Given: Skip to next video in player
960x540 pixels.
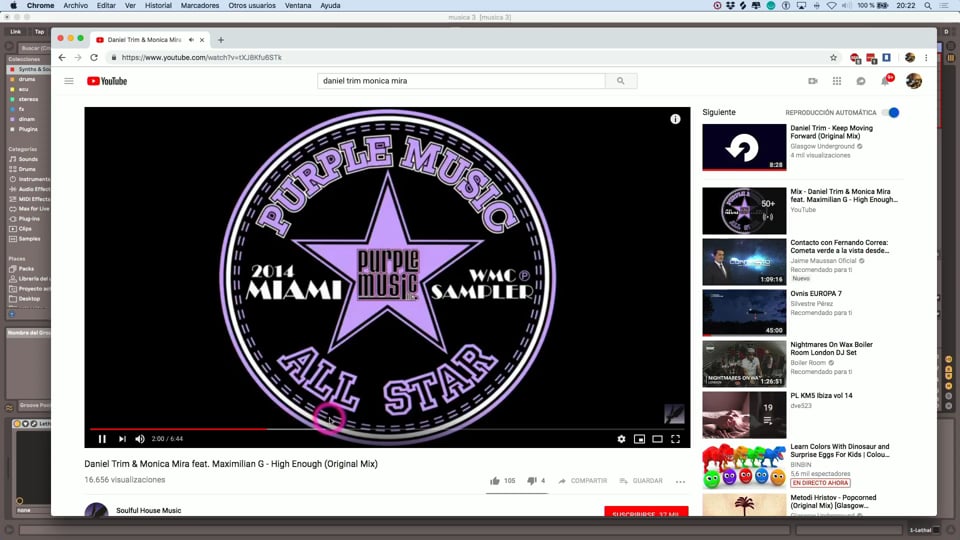Looking at the screenshot, I should [x=122, y=439].
